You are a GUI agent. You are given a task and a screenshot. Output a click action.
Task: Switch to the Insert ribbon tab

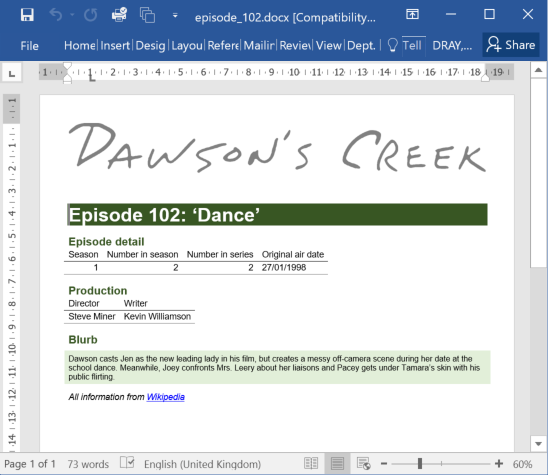click(x=115, y=45)
